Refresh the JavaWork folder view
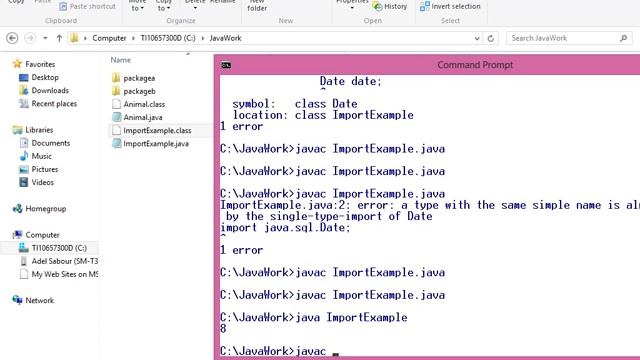The width and height of the screenshot is (640, 360). click(491, 38)
